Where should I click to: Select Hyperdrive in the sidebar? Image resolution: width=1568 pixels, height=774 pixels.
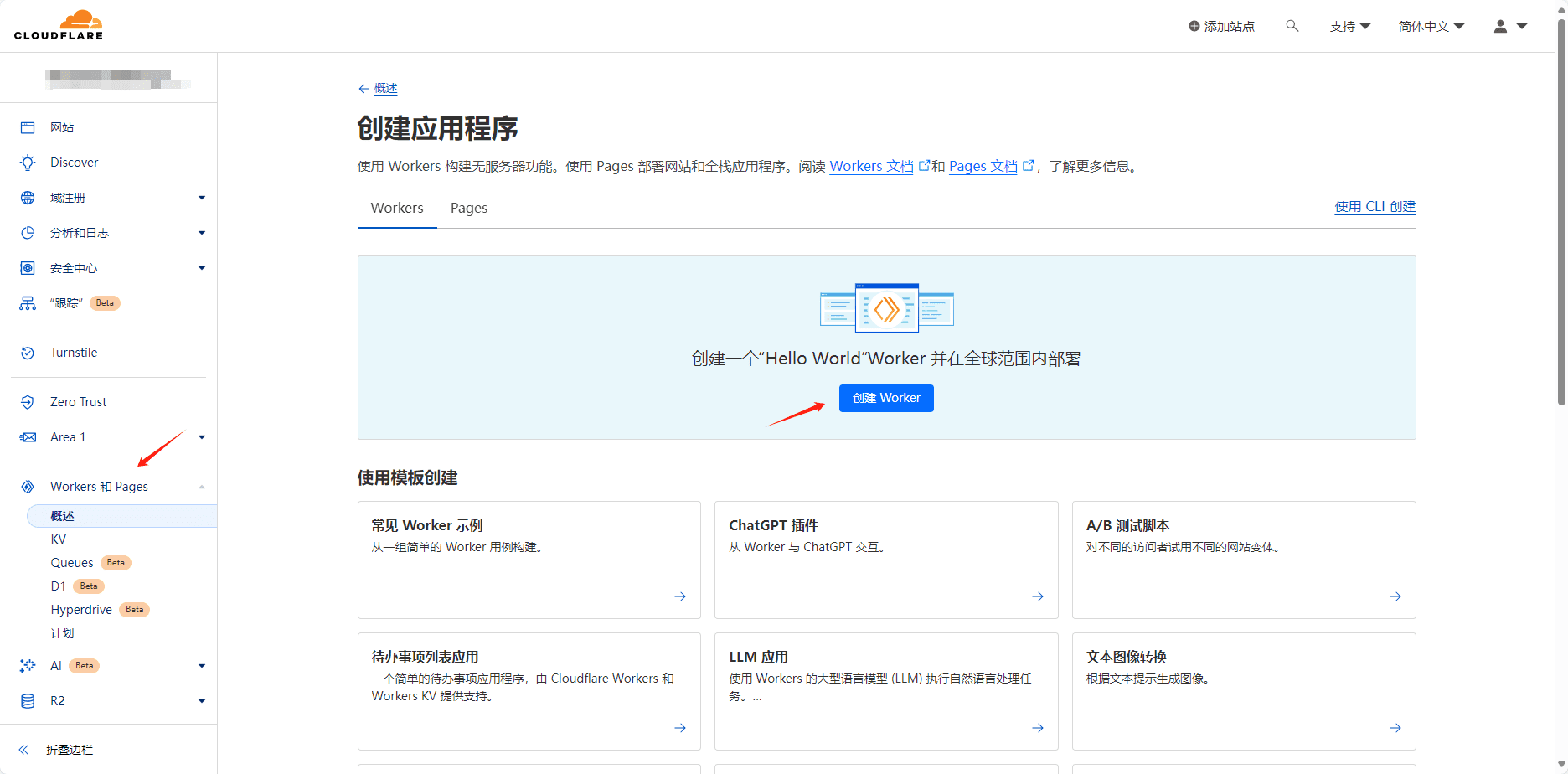tap(81, 610)
